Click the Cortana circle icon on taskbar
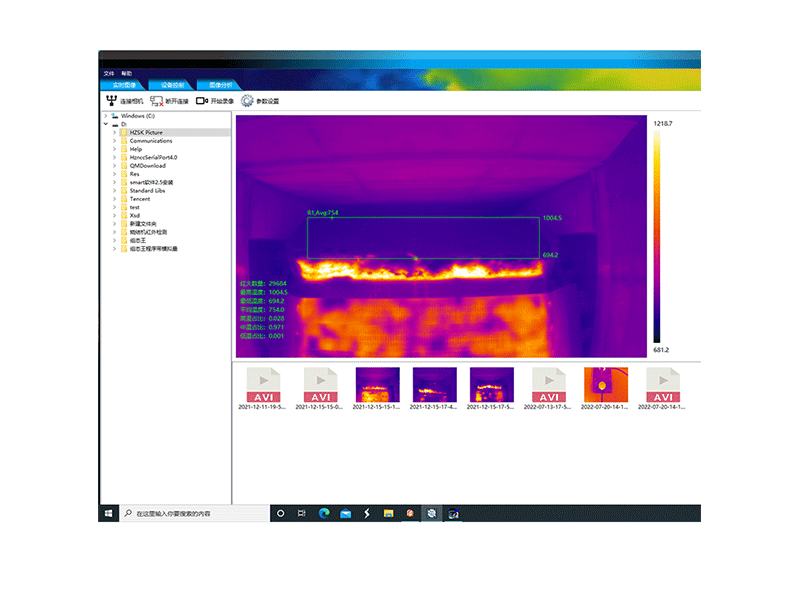 coord(280,513)
